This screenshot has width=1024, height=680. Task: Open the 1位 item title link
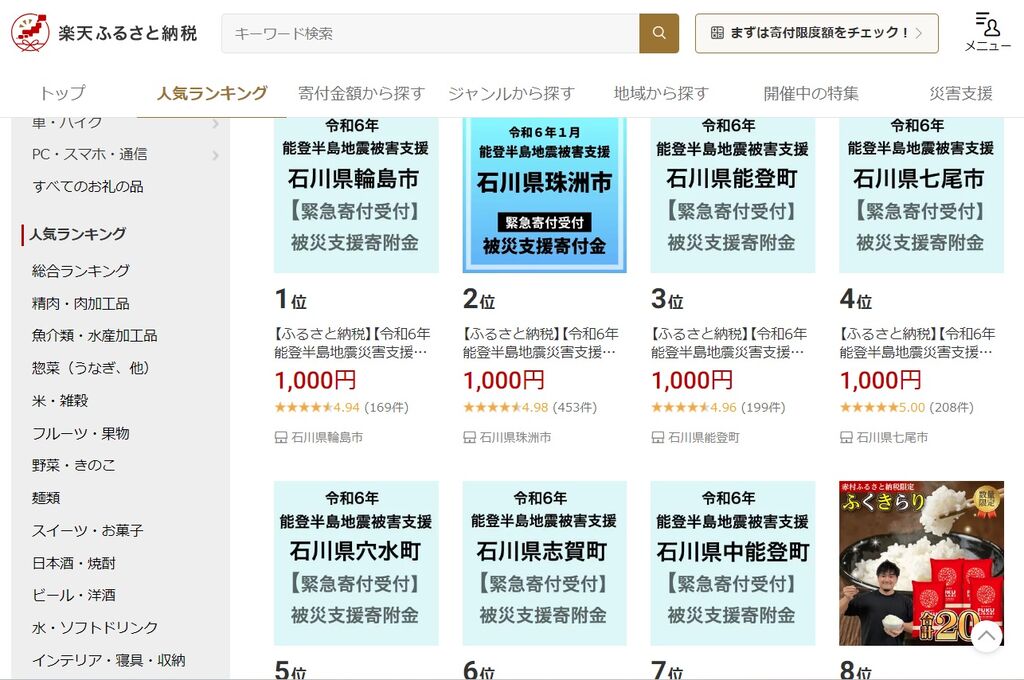353,343
